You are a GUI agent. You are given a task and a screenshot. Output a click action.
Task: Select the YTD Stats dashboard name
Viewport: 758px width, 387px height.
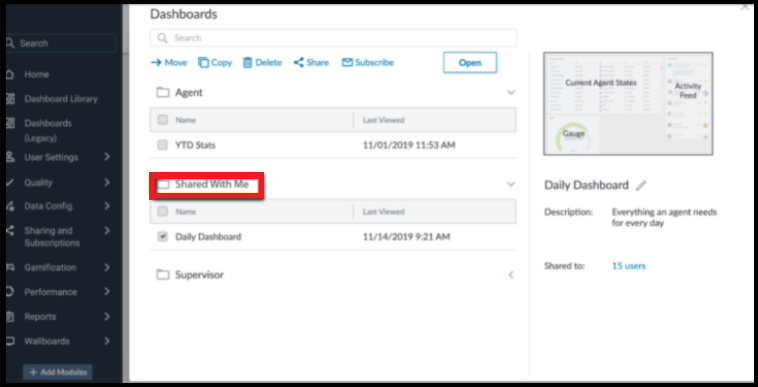(x=195, y=145)
